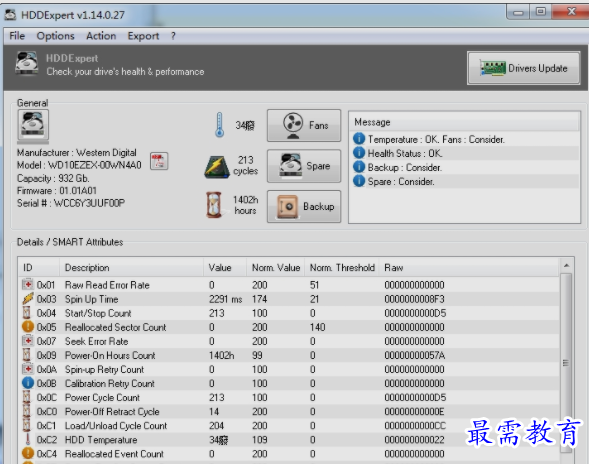This screenshot has width=589, height=464.
Task: Click threshold value '140'
Action: point(317,327)
